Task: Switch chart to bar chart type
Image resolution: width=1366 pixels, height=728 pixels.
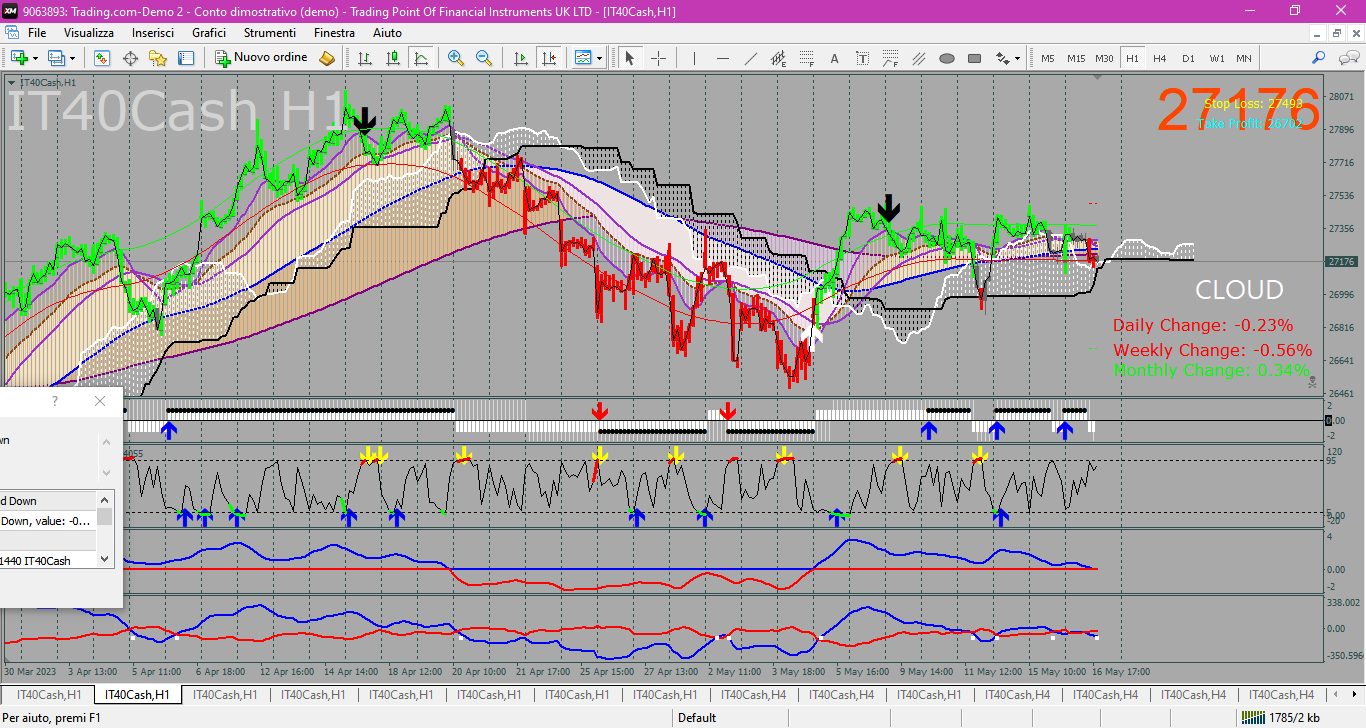Action: point(365,58)
